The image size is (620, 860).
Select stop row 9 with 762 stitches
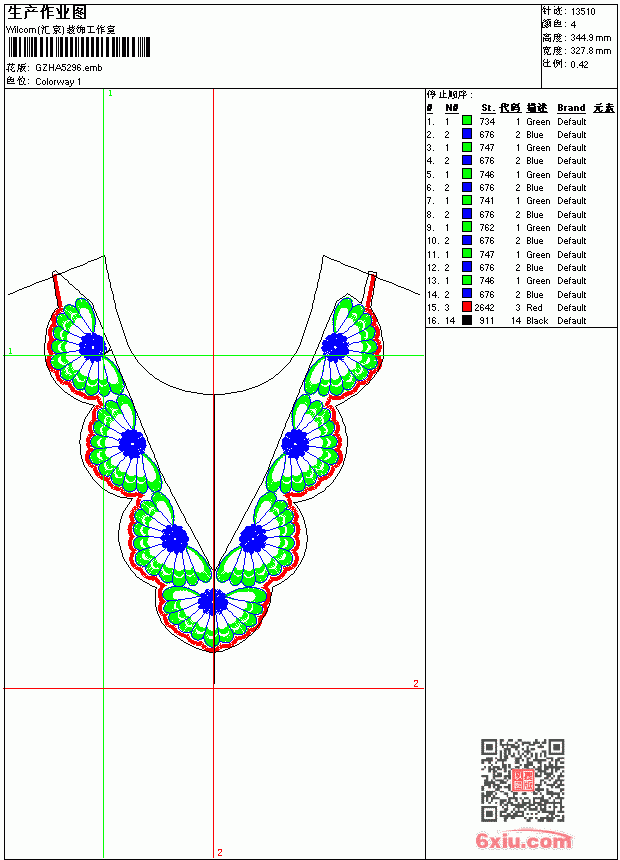point(521,227)
